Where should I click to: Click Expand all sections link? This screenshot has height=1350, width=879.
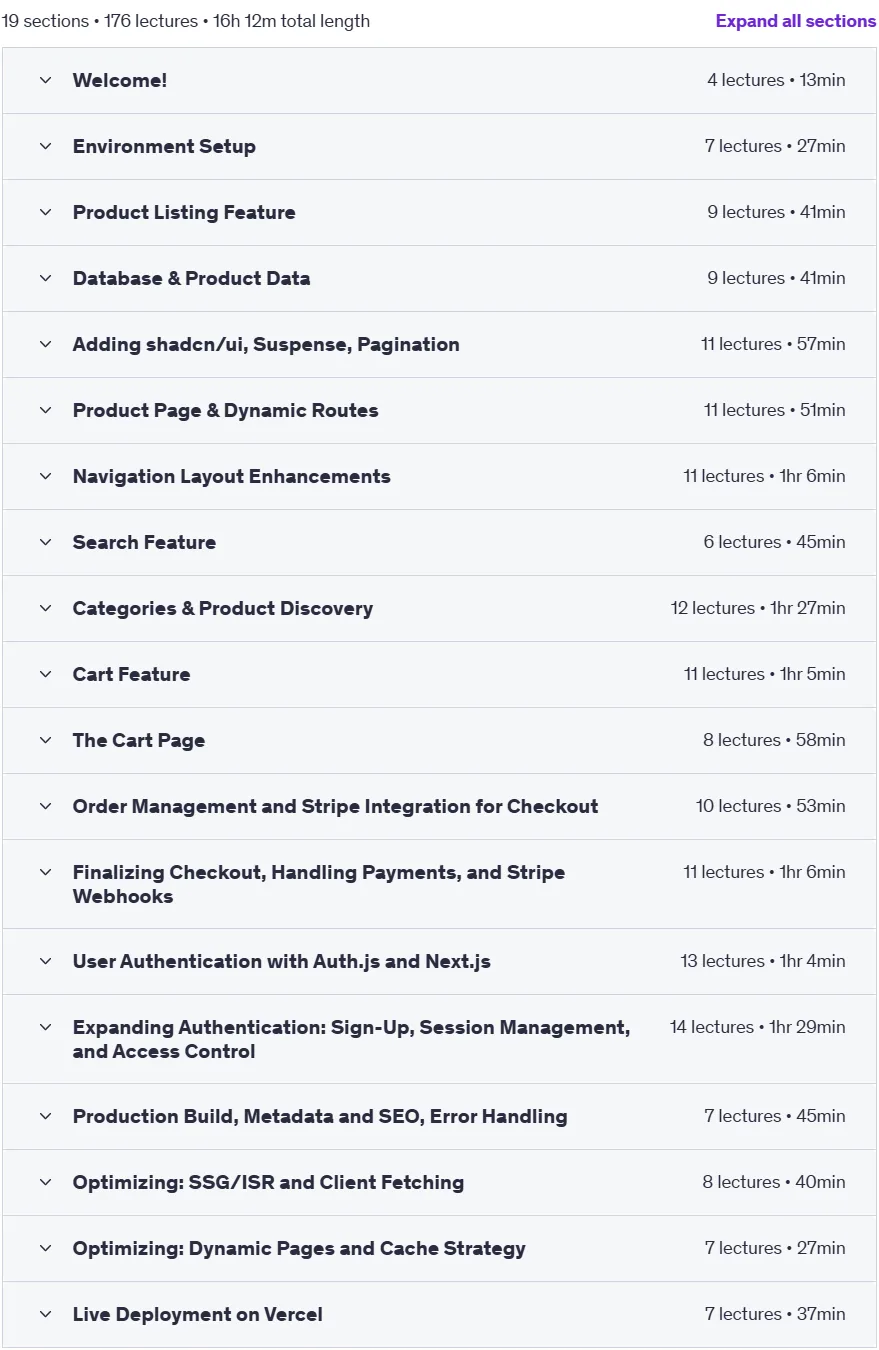[796, 21]
